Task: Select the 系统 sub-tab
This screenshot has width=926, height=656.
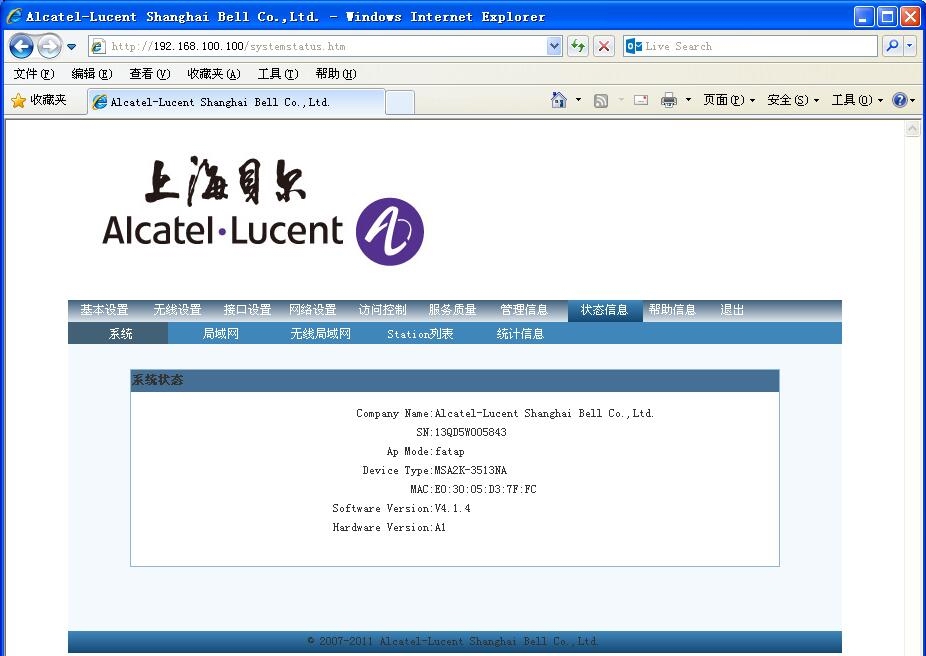Action: click(118, 333)
